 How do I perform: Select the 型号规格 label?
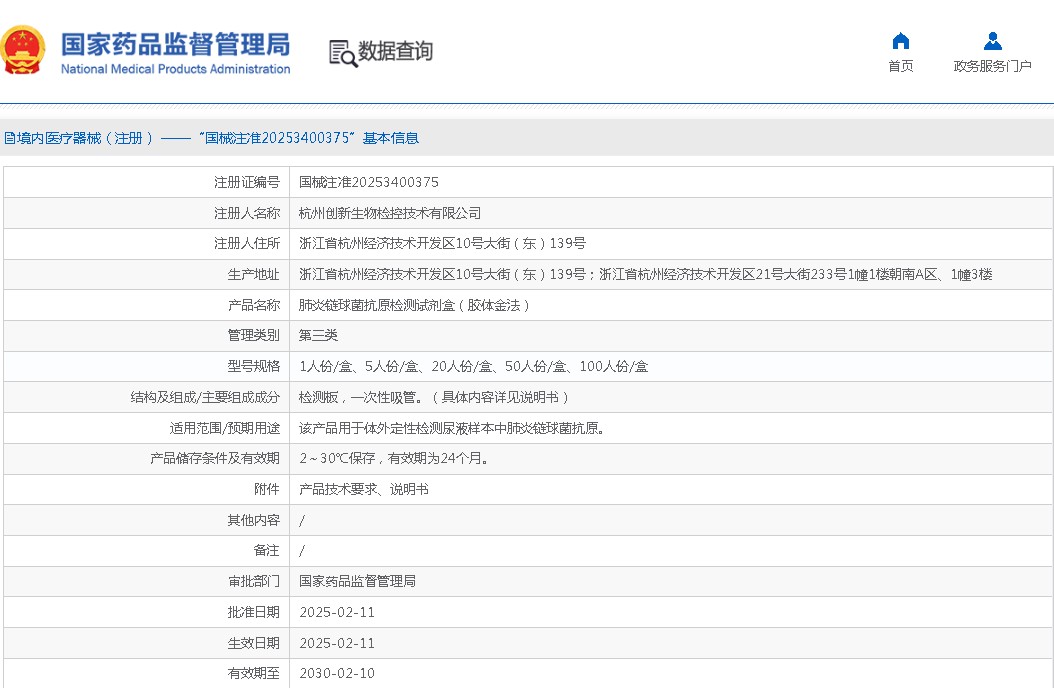253,366
